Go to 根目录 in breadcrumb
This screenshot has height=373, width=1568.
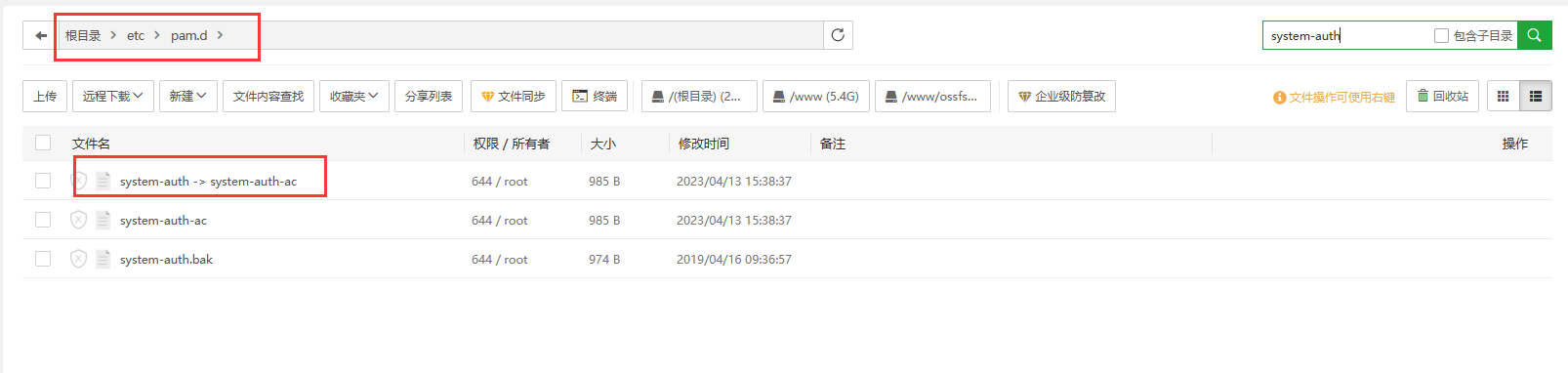83,35
